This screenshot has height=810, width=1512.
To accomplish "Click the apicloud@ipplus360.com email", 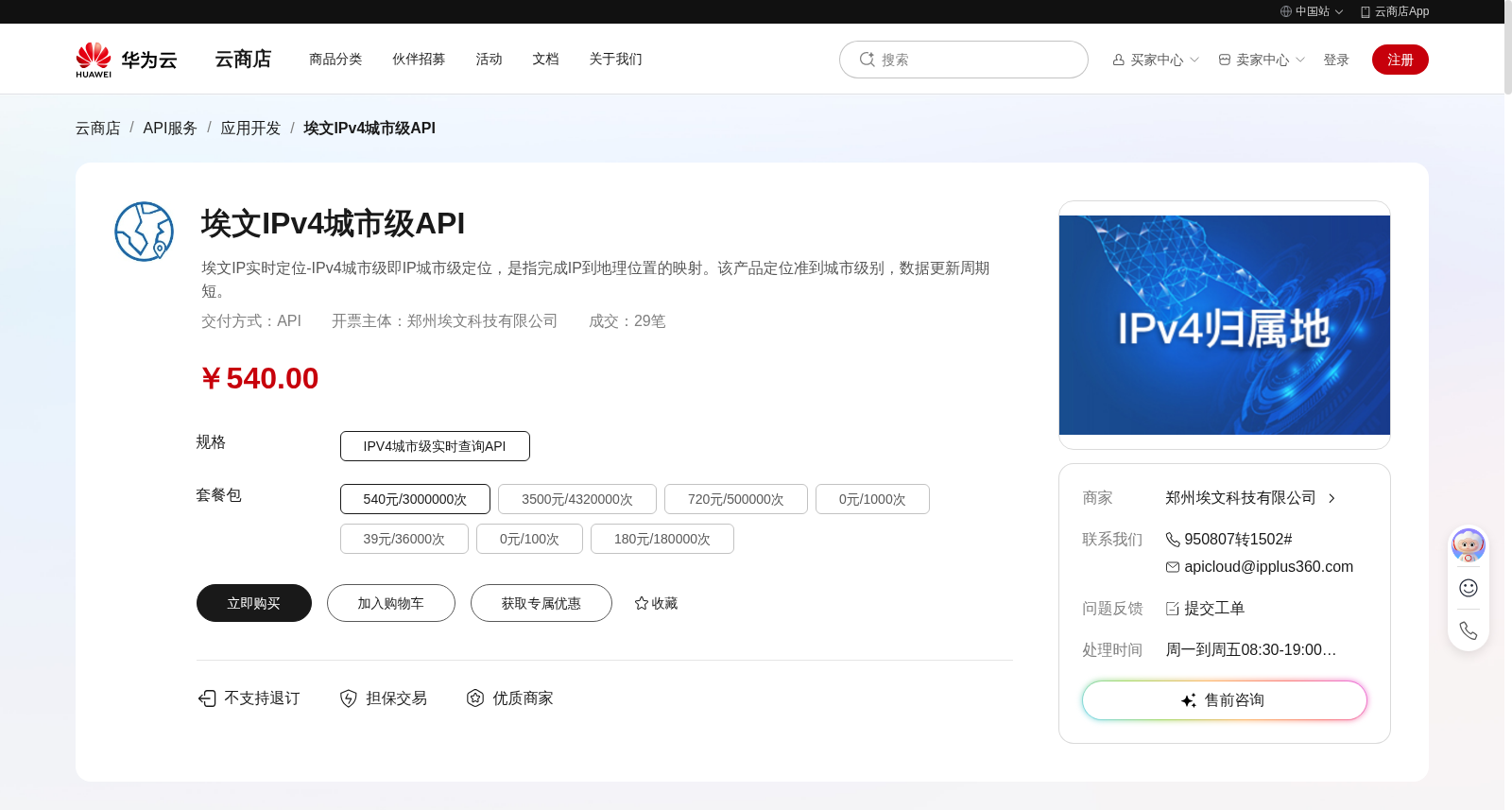I will coord(1269,567).
